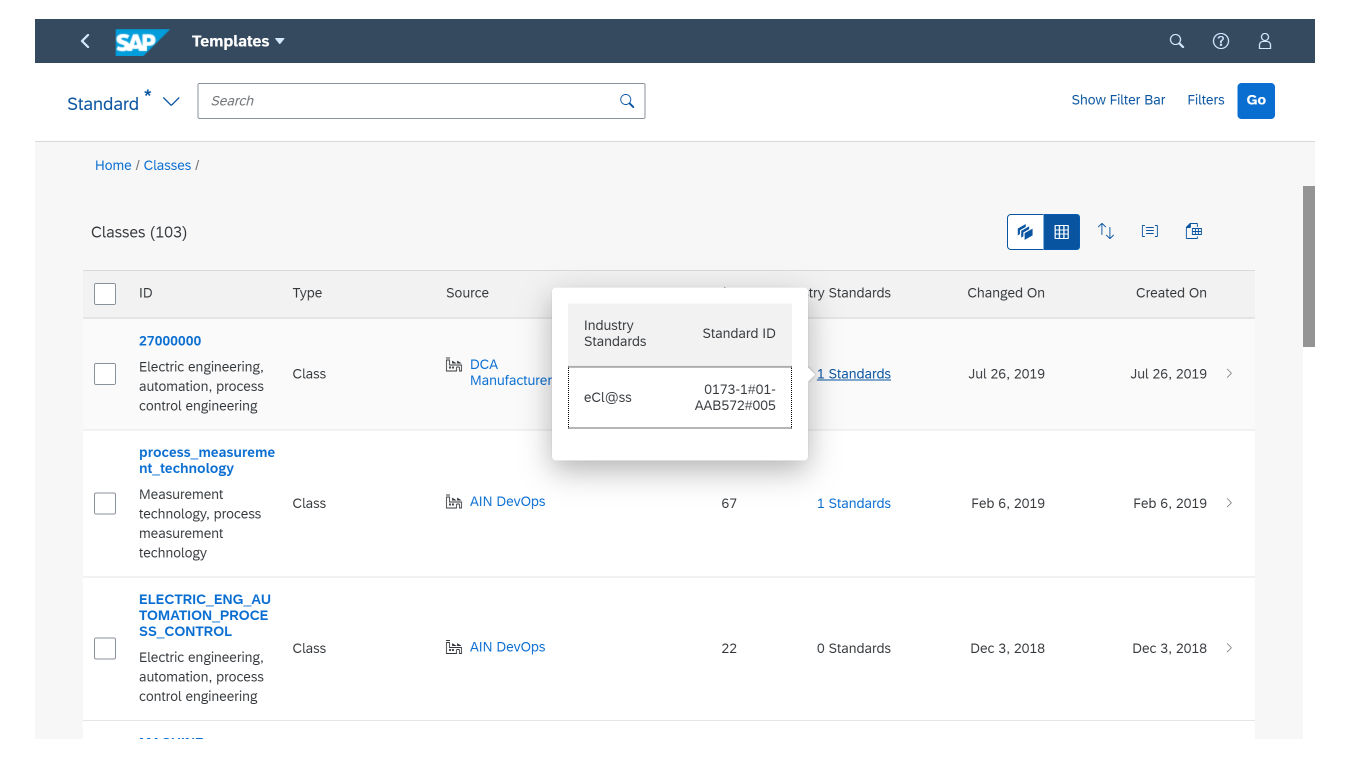The width and height of the screenshot is (1350, 759).
Task: Switch to the card view icon
Action: (1025, 232)
